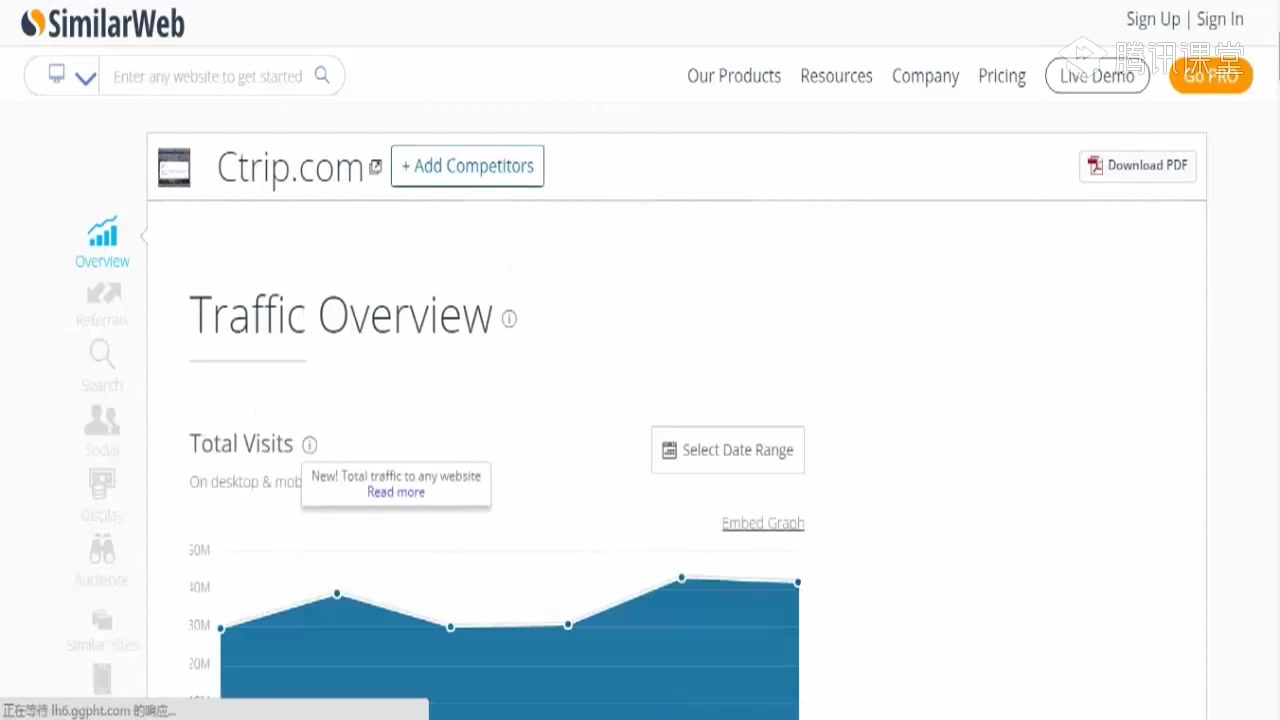Click the Total Visits heading text

pos(241,444)
